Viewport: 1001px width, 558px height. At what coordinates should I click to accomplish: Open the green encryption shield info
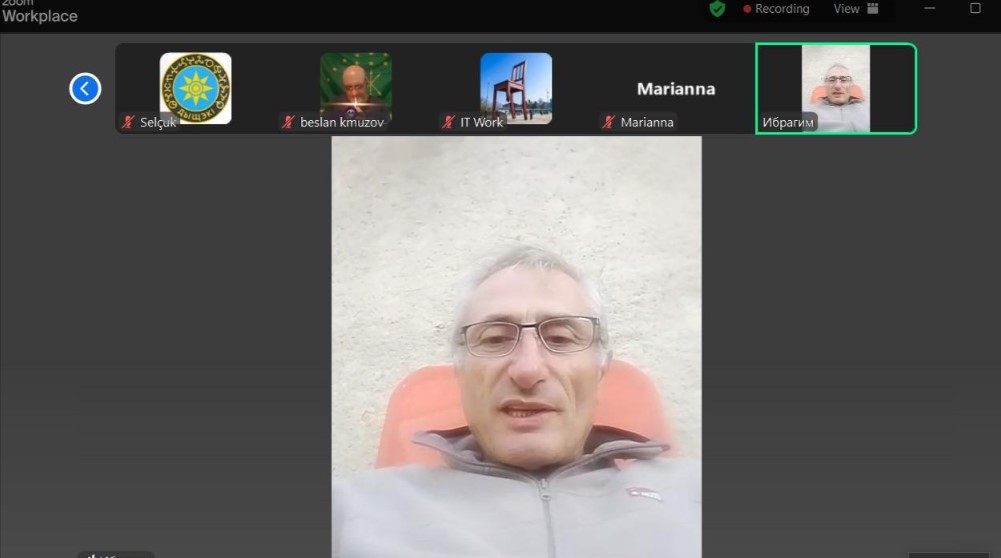tap(717, 9)
